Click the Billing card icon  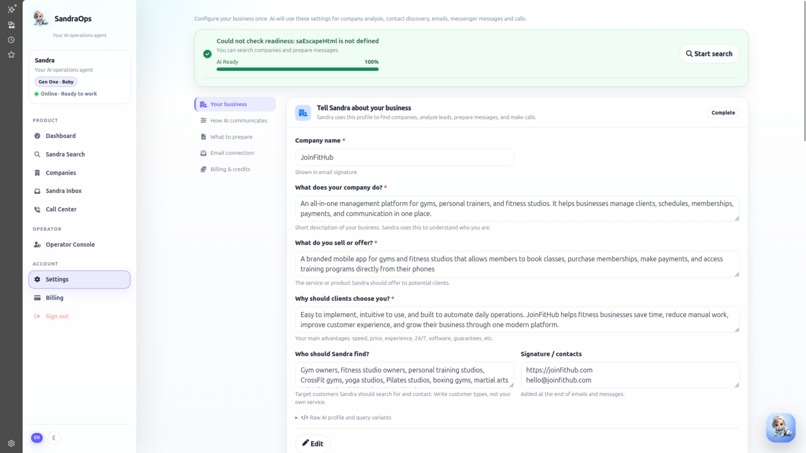click(37, 298)
